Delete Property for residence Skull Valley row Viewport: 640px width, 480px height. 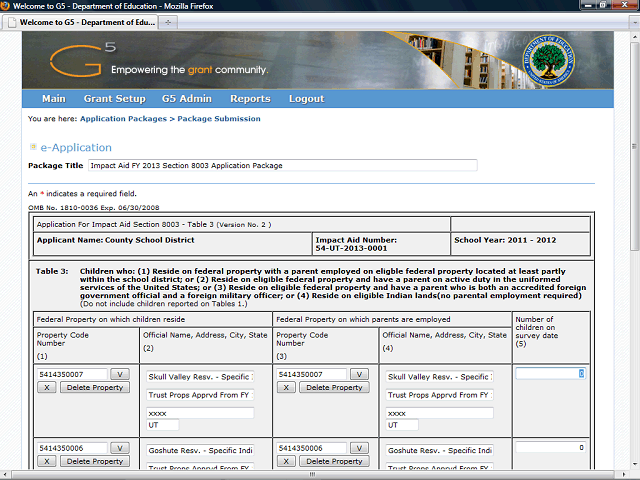point(95,387)
